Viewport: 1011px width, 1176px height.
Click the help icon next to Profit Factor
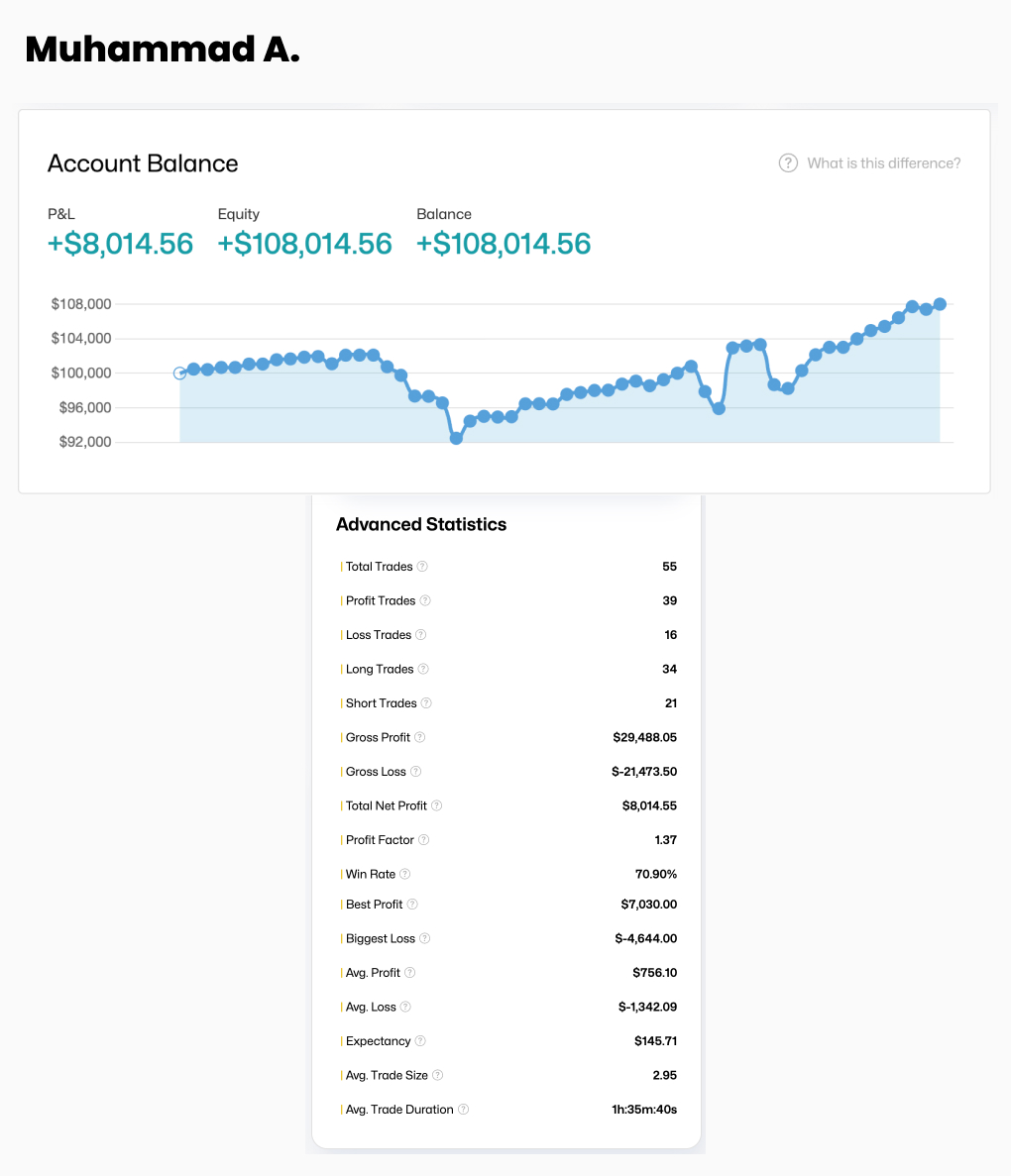(423, 840)
